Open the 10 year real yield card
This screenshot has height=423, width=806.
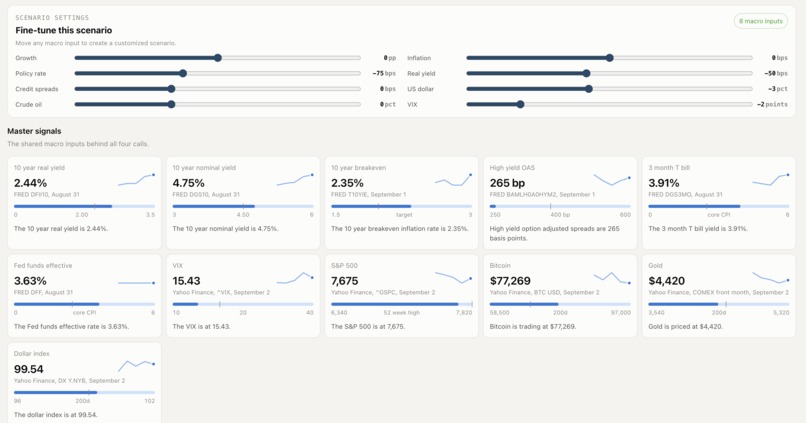coord(84,203)
